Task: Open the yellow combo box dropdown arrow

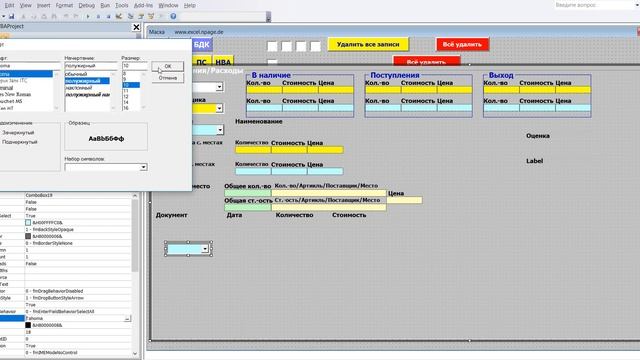Action: coord(219,108)
